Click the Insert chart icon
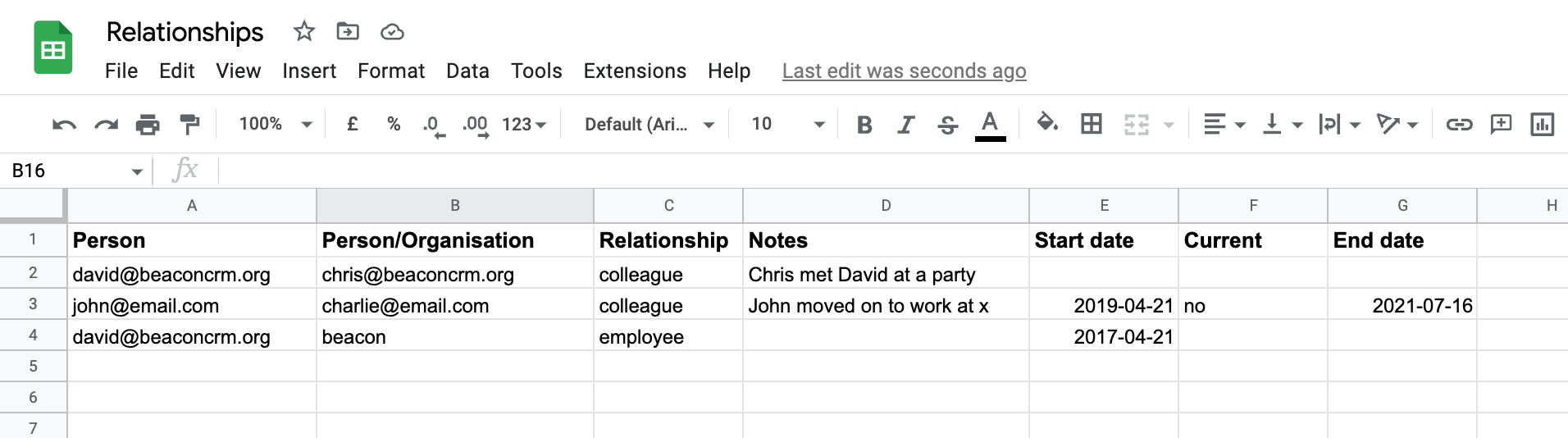Image resolution: width=1568 pixels, height=438 pixels. pyautogui.click(x=1542, y=125)
